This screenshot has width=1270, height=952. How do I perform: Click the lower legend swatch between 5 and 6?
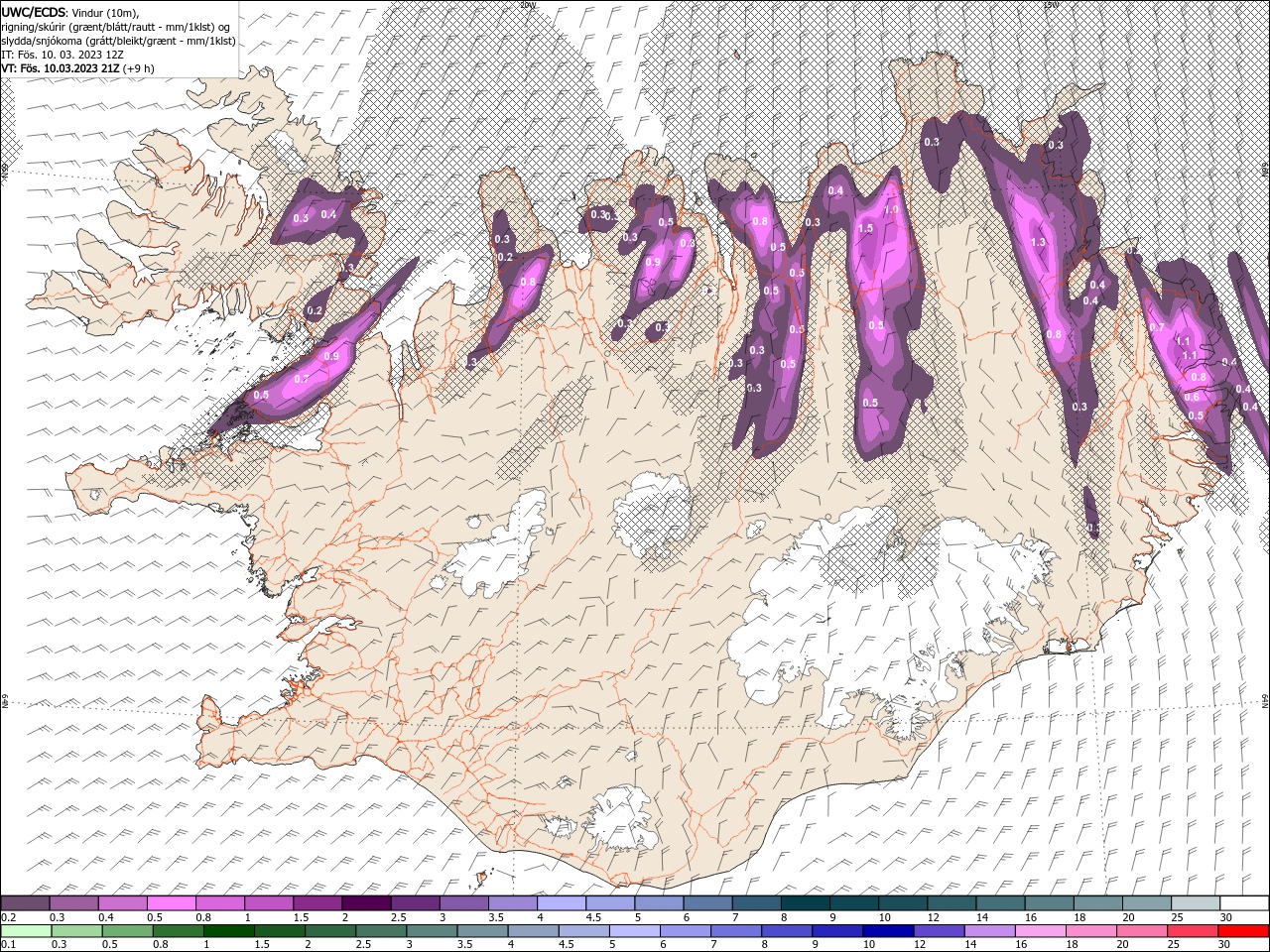[x=635, y=931]
